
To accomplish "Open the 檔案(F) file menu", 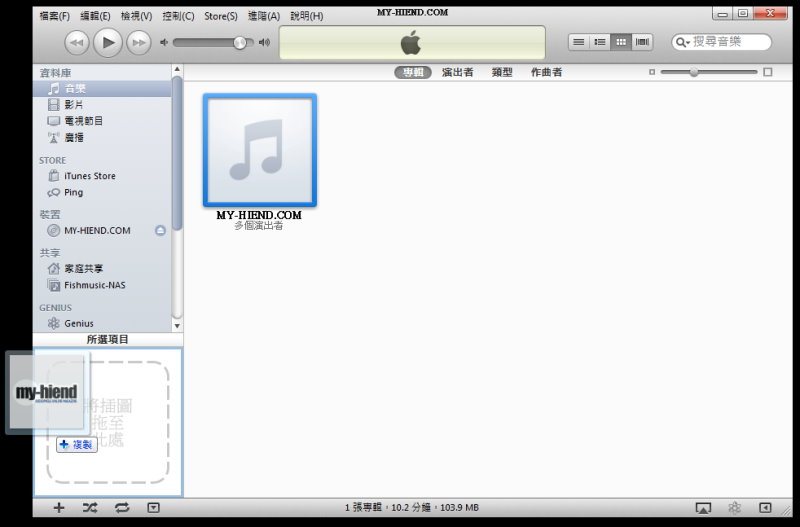I will coord(55,16).
